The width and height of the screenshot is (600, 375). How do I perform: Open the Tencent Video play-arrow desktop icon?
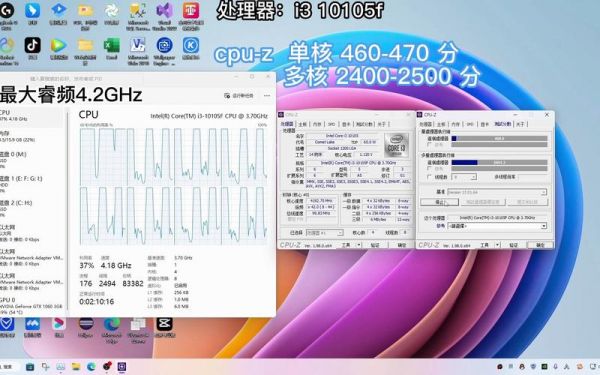[58, 45]
